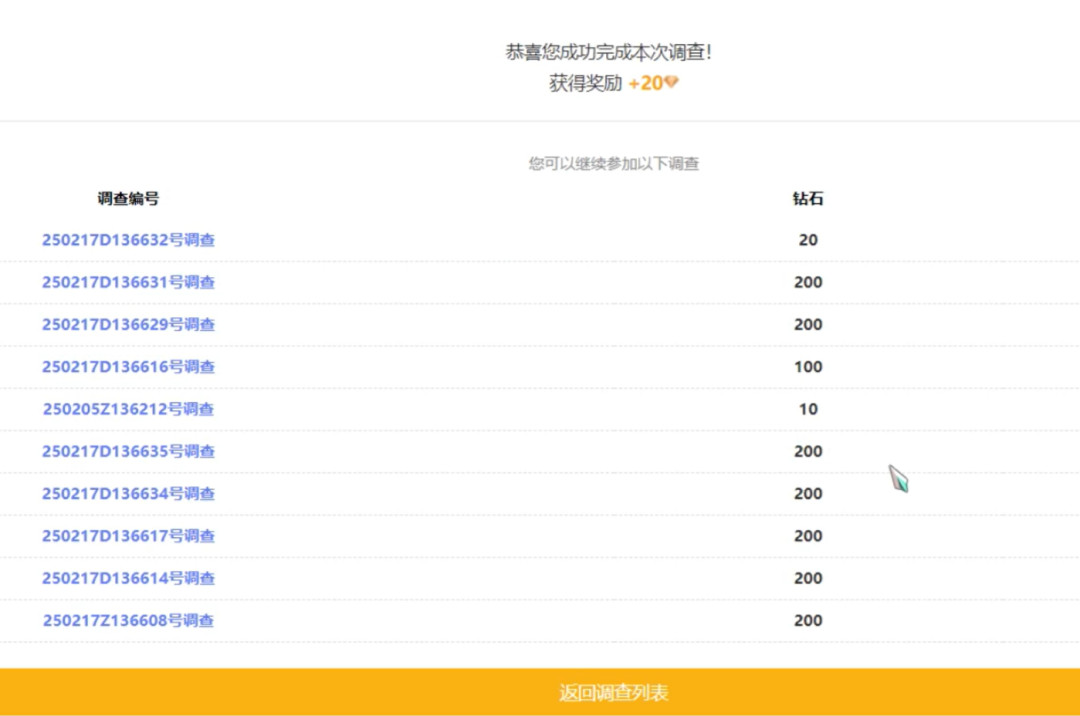Image resolution: width=1080 pixels, height=716 pixels.
Task: Open survey 250217D136634号调查
Action: point(127,493)
